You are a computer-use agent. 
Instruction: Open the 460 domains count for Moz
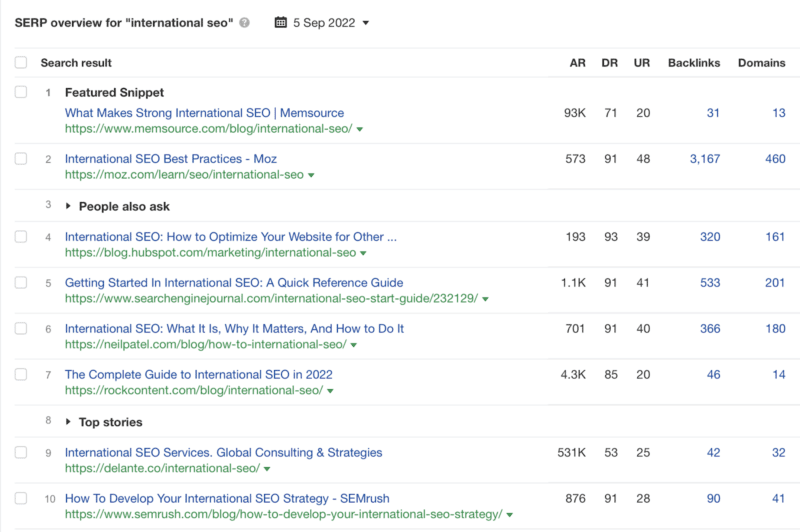pyautogui.click(x=775, y=159)
